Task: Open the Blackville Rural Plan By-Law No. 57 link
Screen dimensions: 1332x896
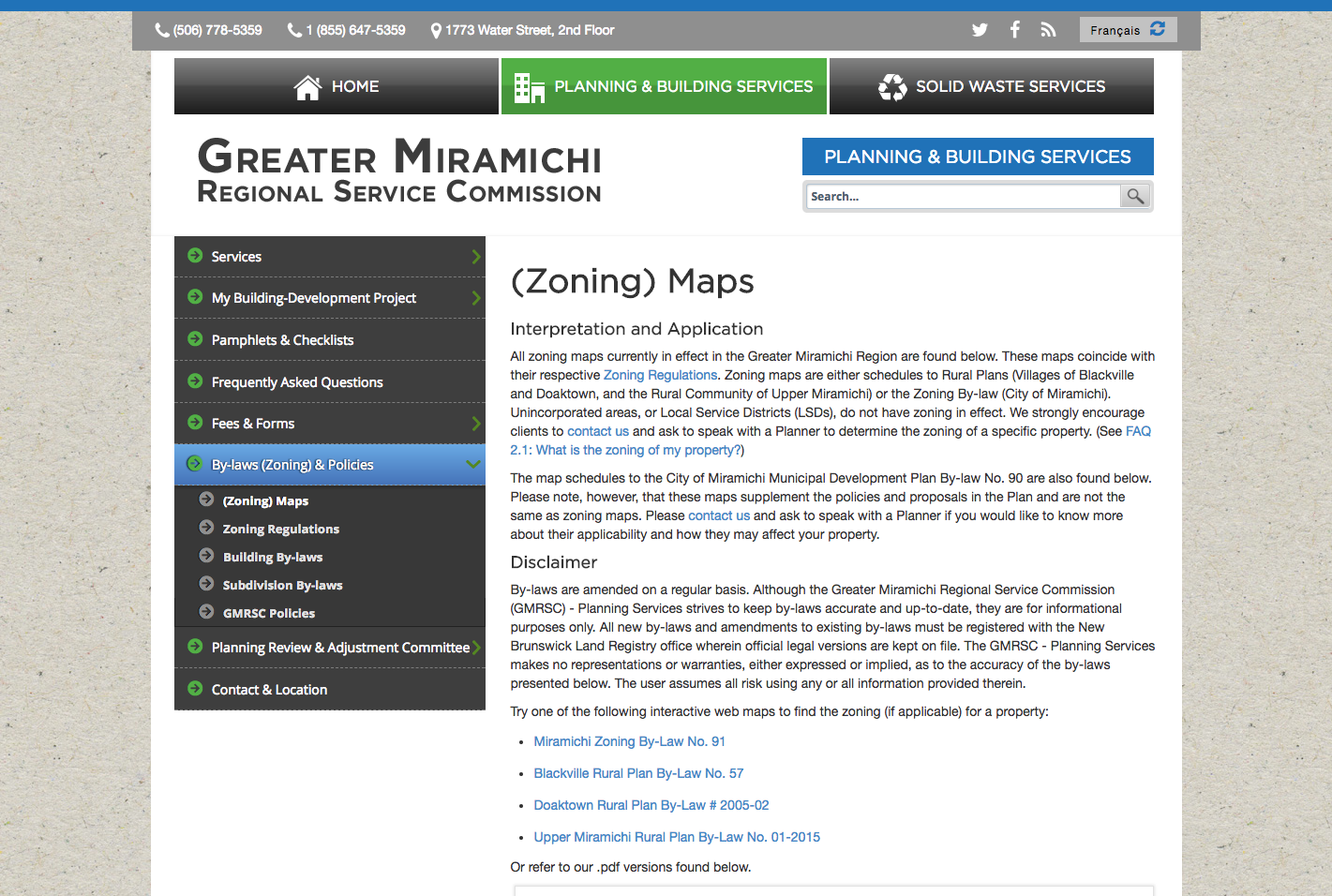Action: 638,773
